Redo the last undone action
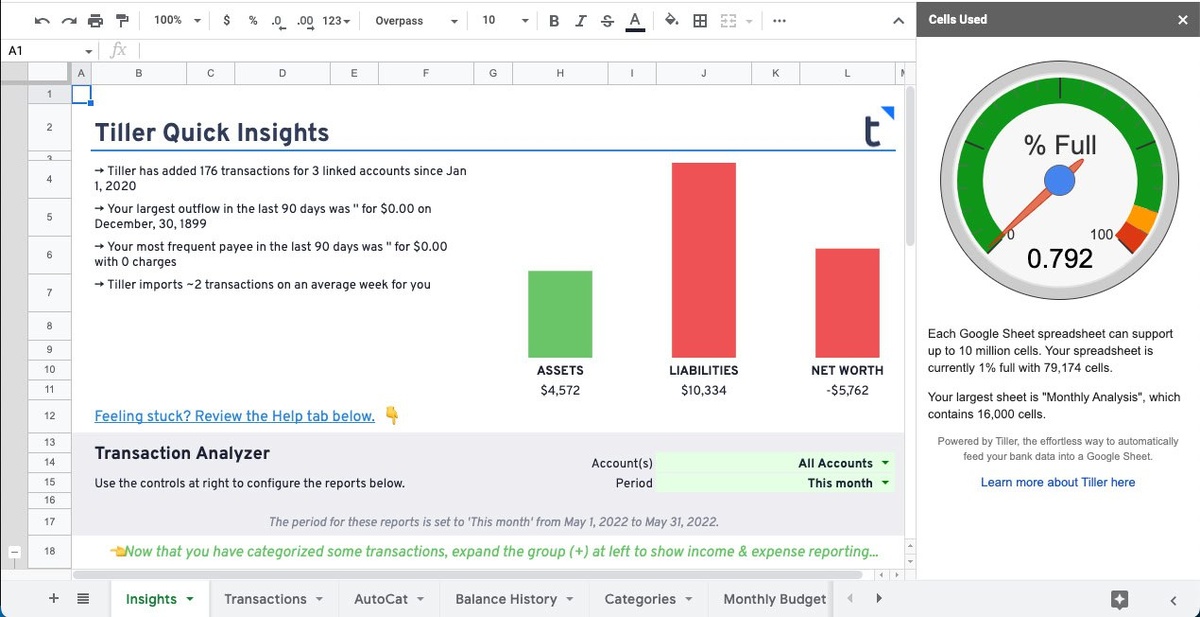This screenshot has width=1200, height=617. tap(69, 20)
